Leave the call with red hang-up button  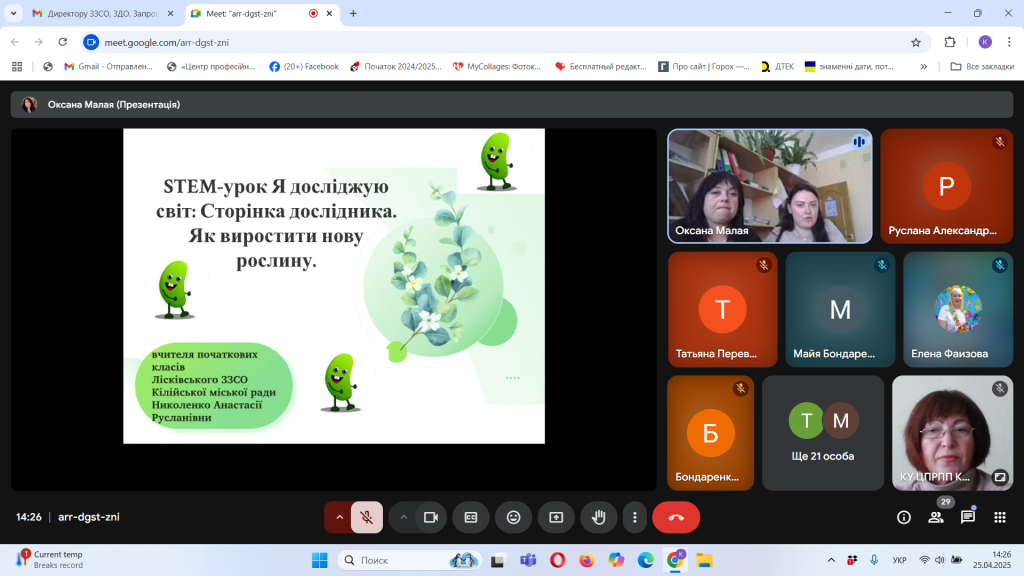click(x=676, y=517)
